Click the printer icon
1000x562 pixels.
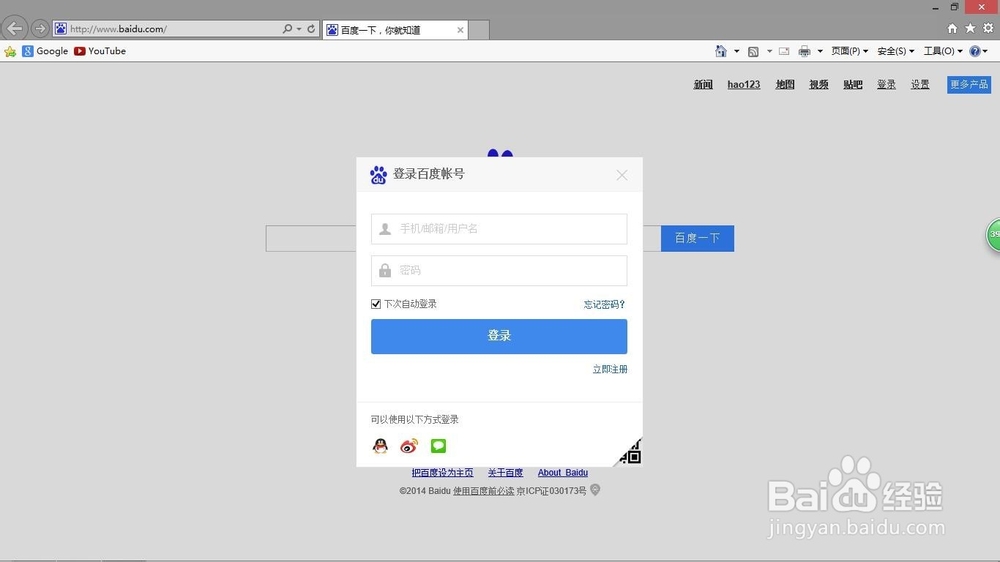tap(804, 51)
